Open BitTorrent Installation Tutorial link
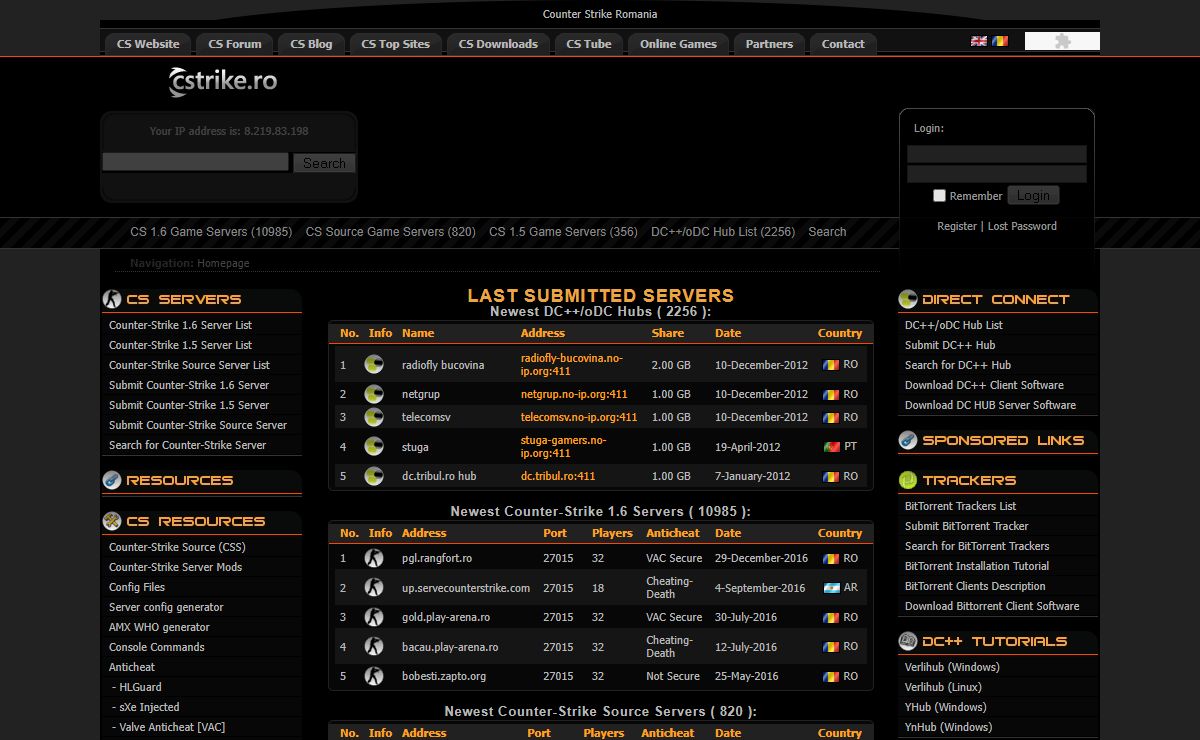 click(977, 566)
